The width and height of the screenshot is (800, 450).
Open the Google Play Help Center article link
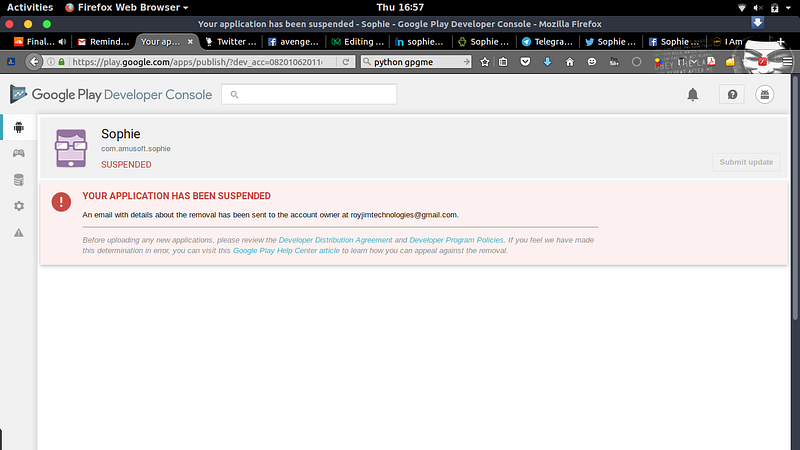click(286, 251)
